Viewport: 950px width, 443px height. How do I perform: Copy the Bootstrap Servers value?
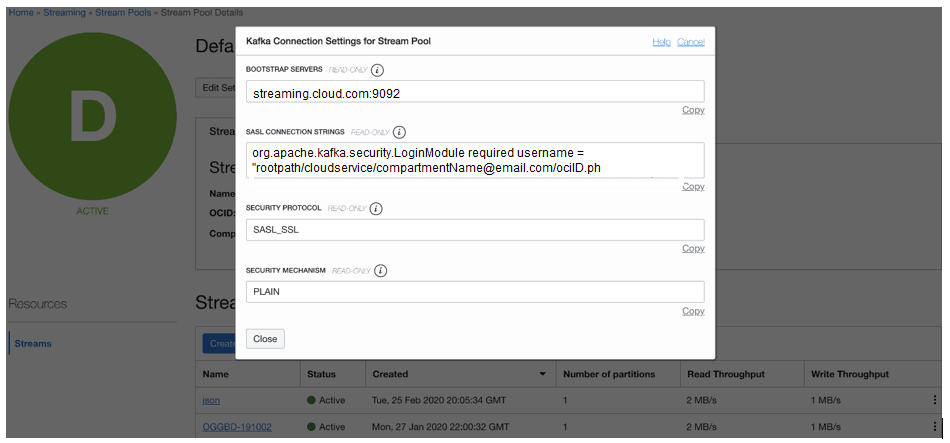[x=693, y=110]
